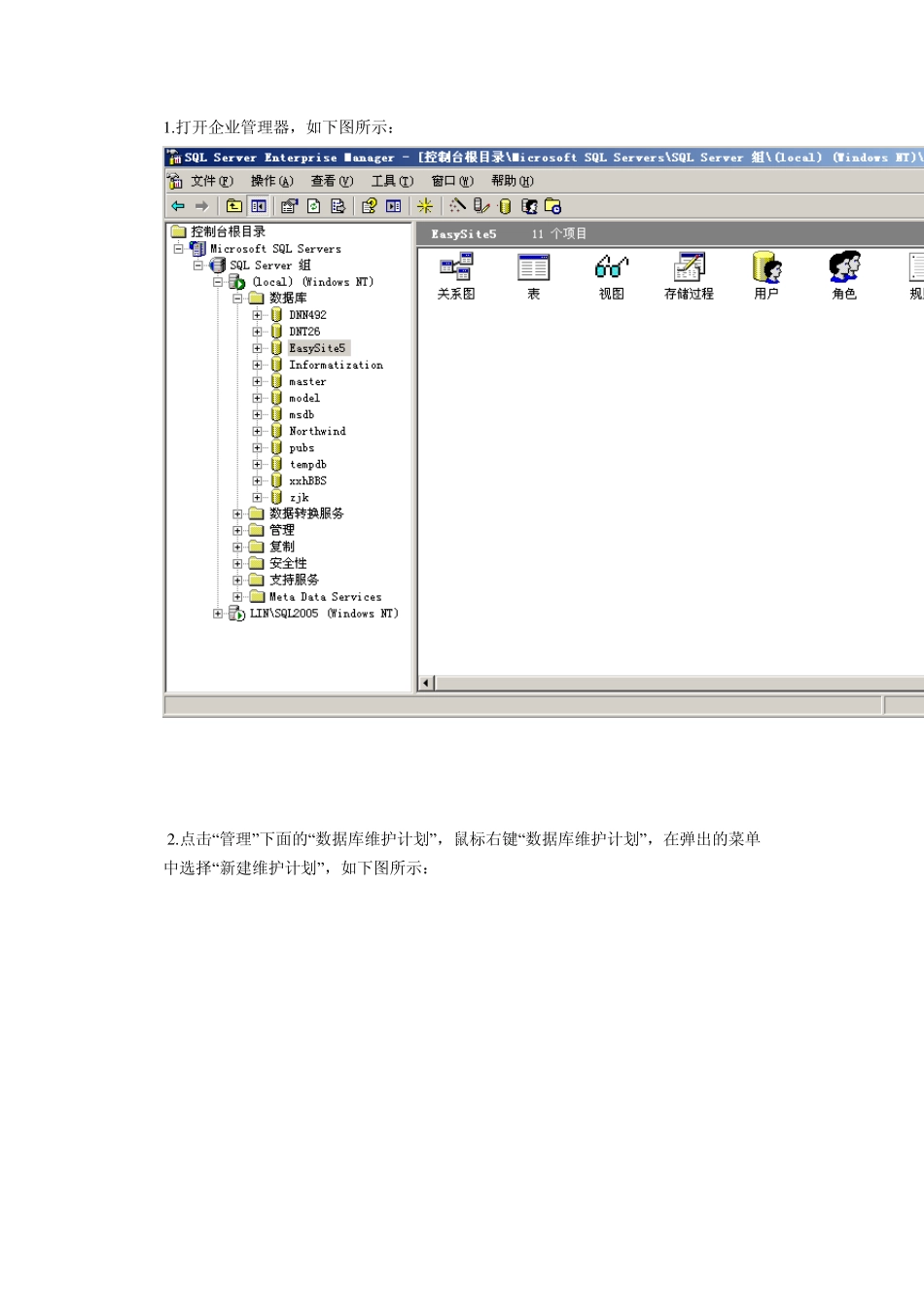
Task: Click the New database cylinder toolbar icon
Action: click(505, 206)
